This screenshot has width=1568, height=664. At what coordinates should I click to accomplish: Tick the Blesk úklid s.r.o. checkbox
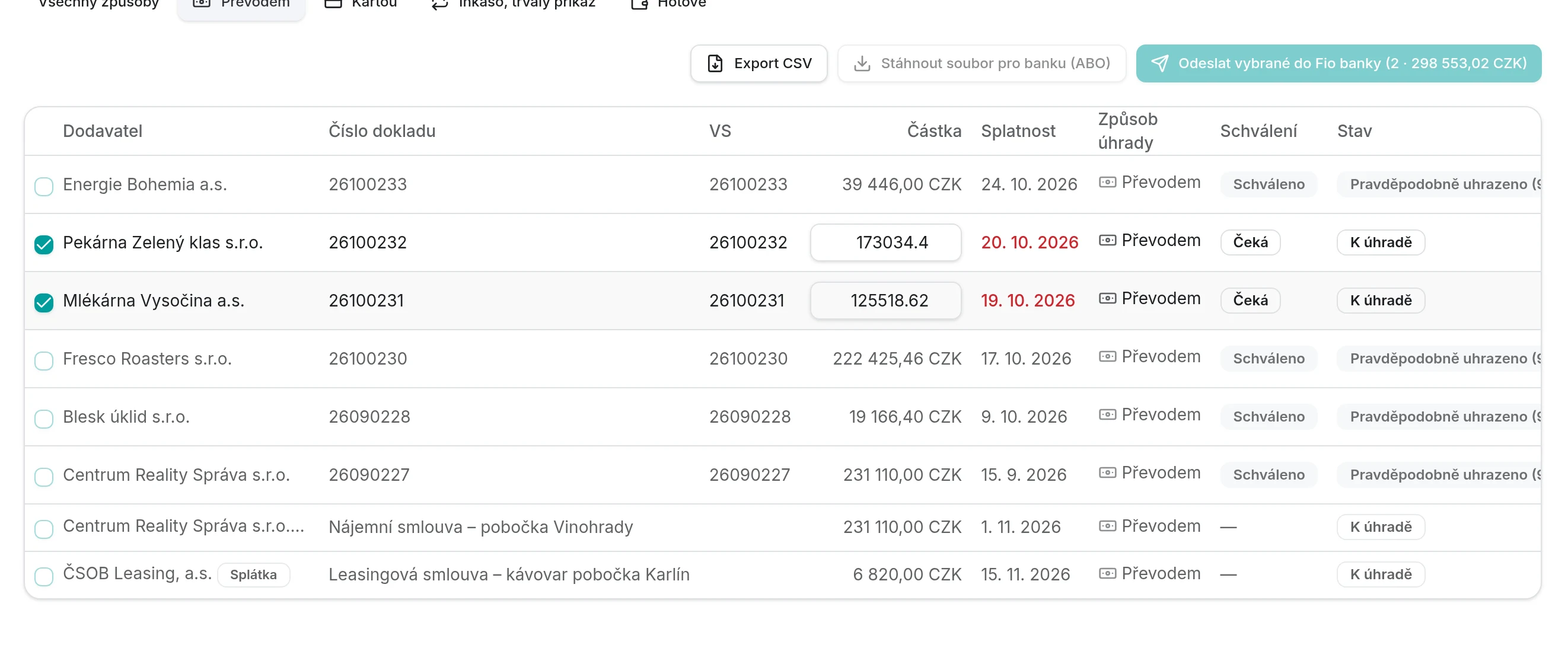click(x=44, y=419)
